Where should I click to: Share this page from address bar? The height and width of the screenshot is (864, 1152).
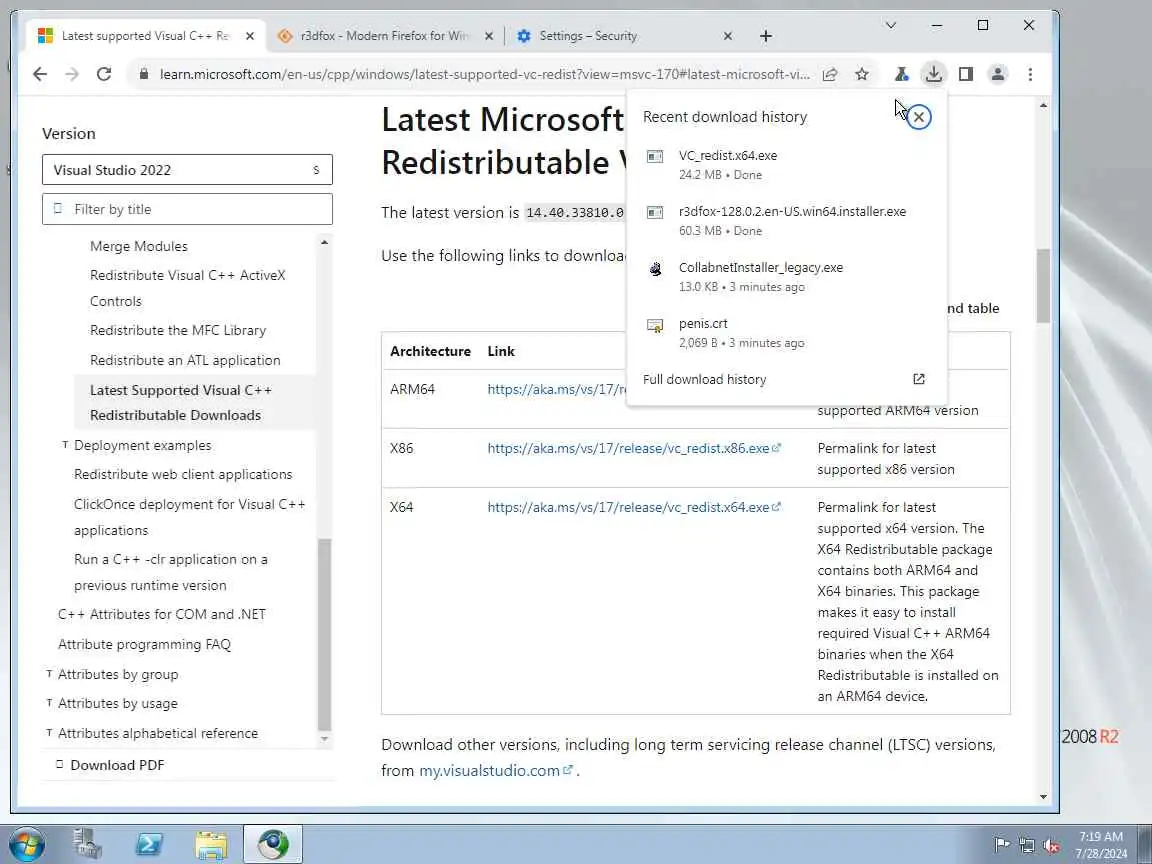coord(830,74)
